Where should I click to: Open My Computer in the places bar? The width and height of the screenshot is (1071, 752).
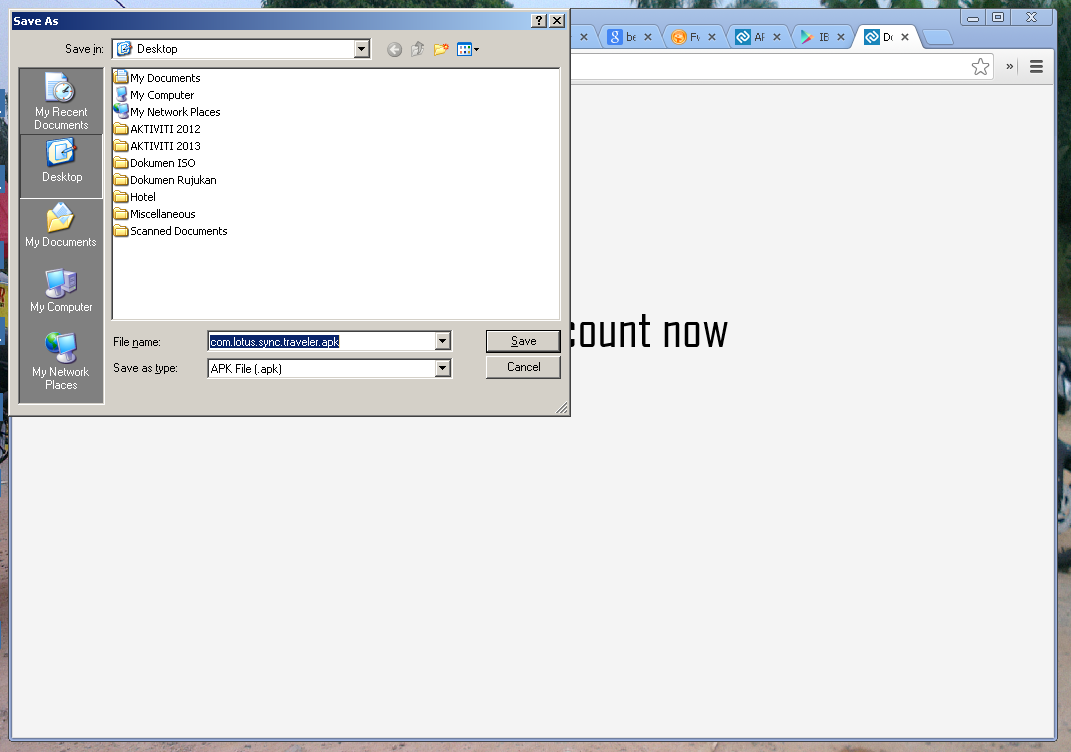(x=61, y=291)
